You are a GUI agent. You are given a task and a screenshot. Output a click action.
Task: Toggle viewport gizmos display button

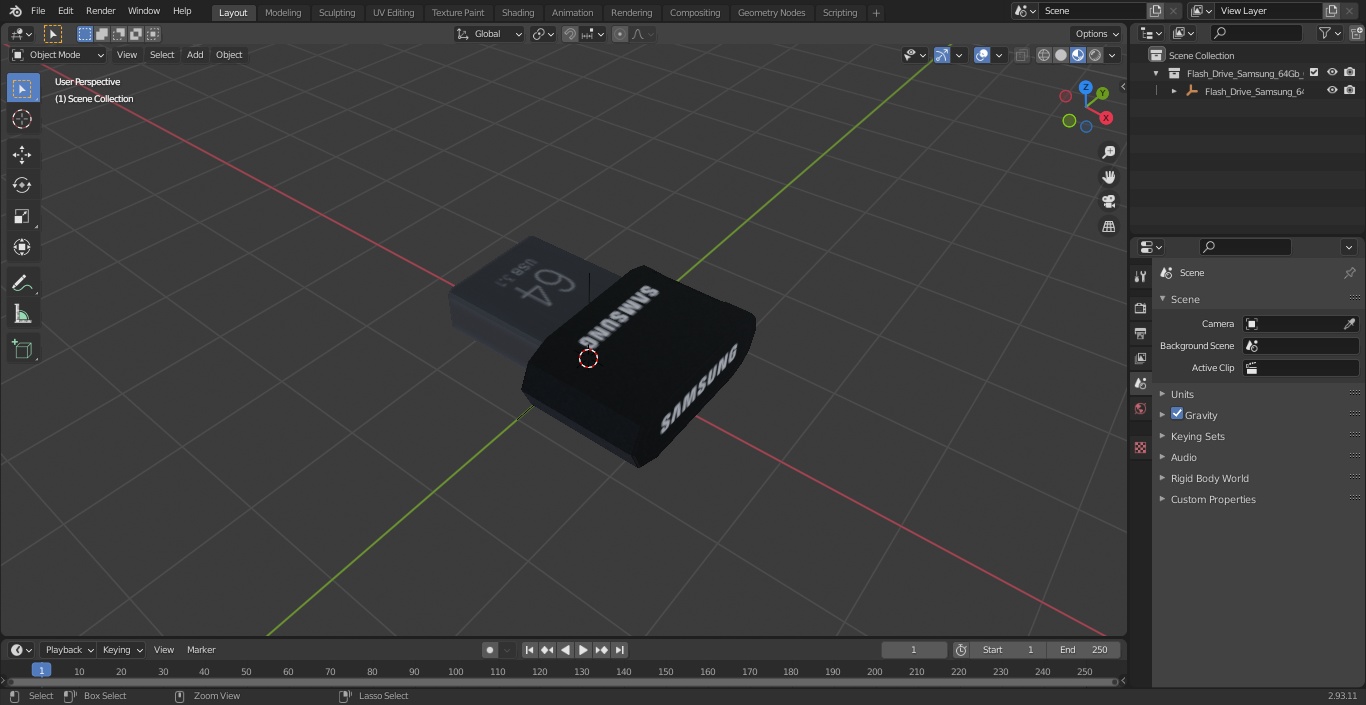pos(941,55)
